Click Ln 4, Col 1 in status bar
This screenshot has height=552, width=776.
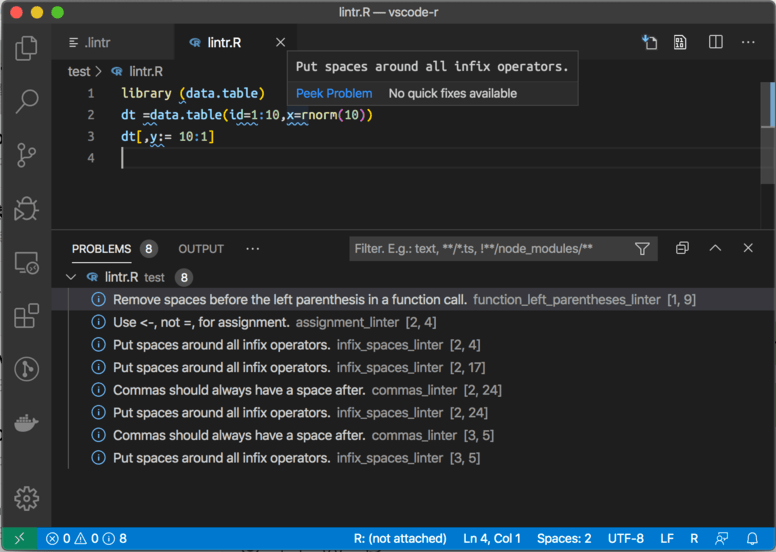click(x=492, y=539)
